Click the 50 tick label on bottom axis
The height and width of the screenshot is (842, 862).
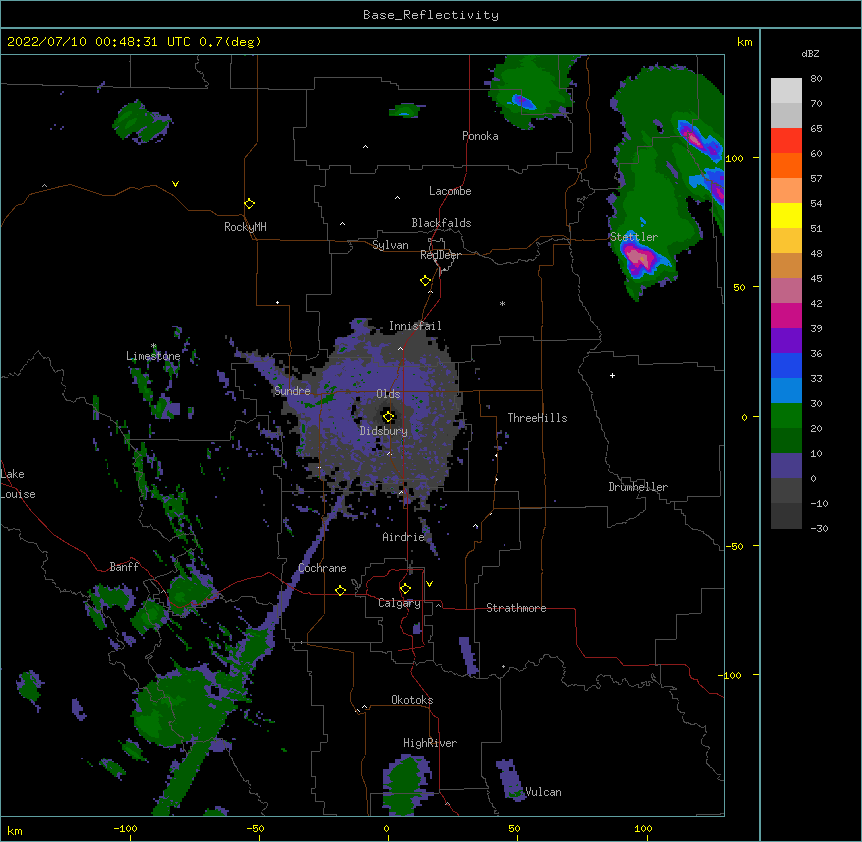[514, 828]
